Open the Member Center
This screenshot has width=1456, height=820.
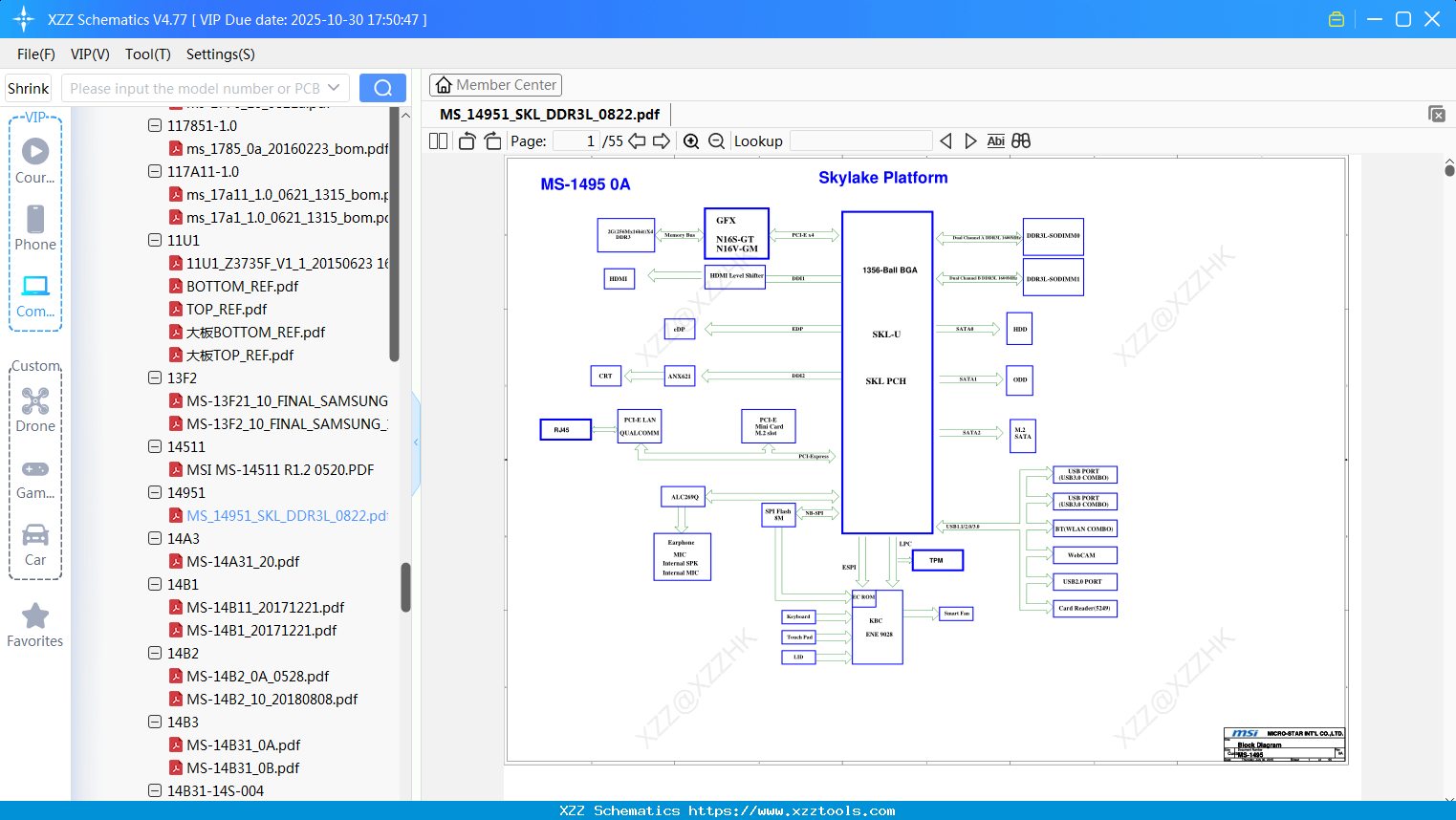[495, 85]
